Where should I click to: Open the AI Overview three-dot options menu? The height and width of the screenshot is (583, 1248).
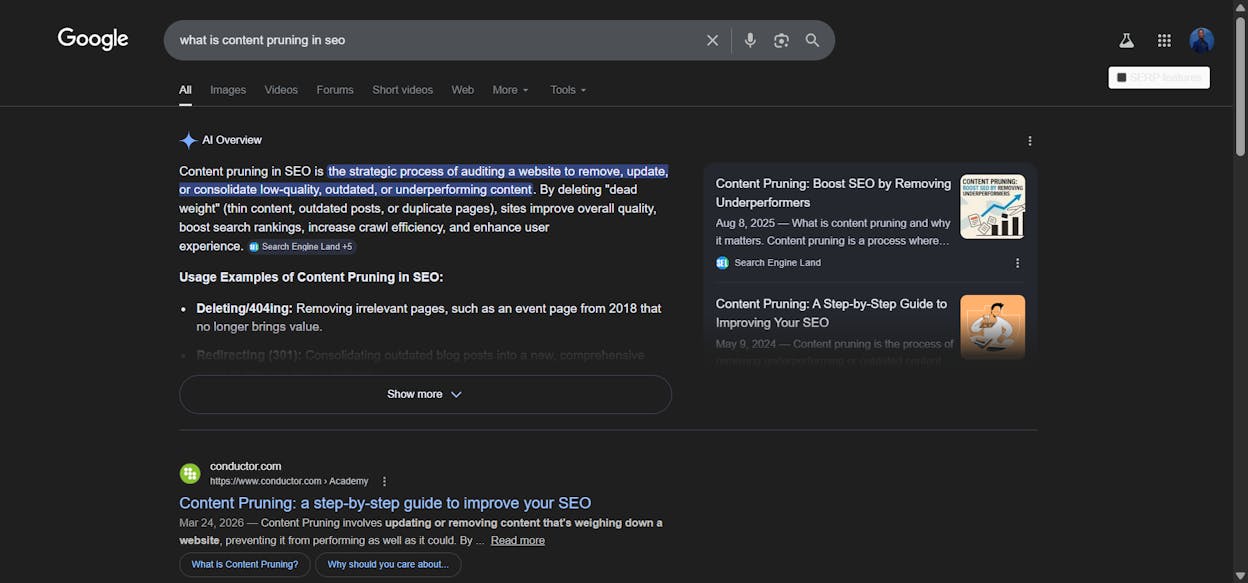pyautogui.click(x=1029, y=141)
